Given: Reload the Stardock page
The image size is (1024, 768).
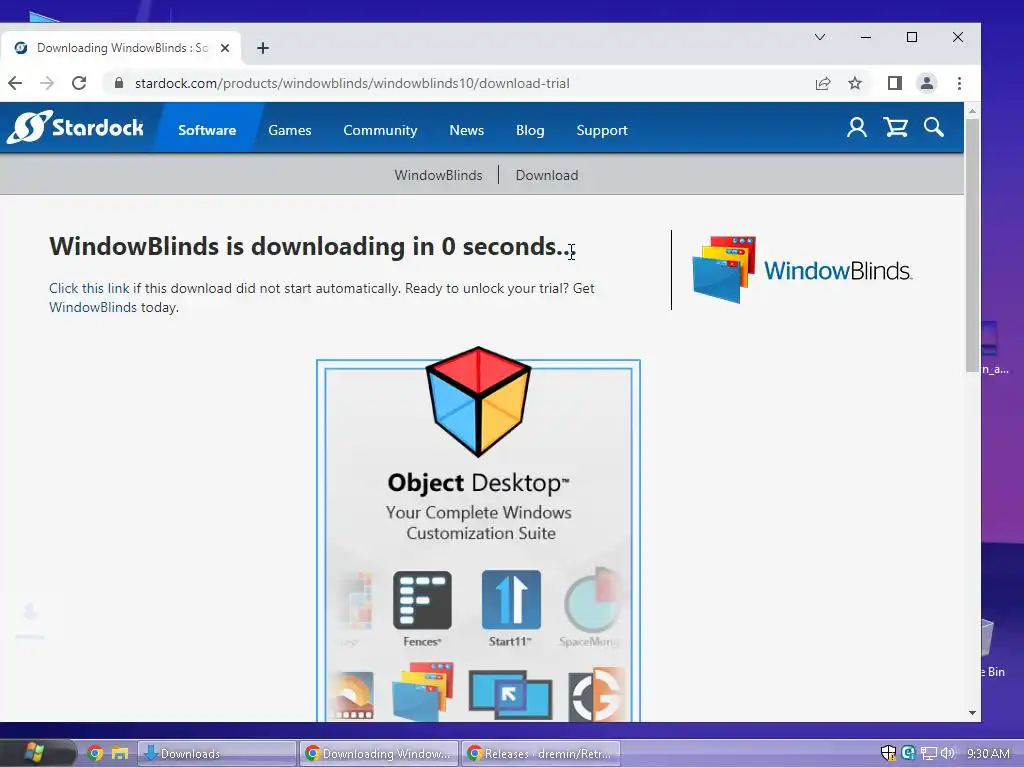Looking at the screenshot, I should tap(79, 83).
